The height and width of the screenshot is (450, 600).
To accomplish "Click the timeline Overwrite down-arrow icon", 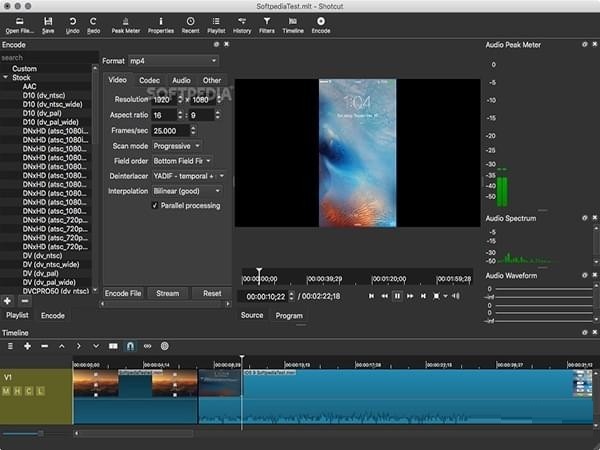I will point(96,346).
